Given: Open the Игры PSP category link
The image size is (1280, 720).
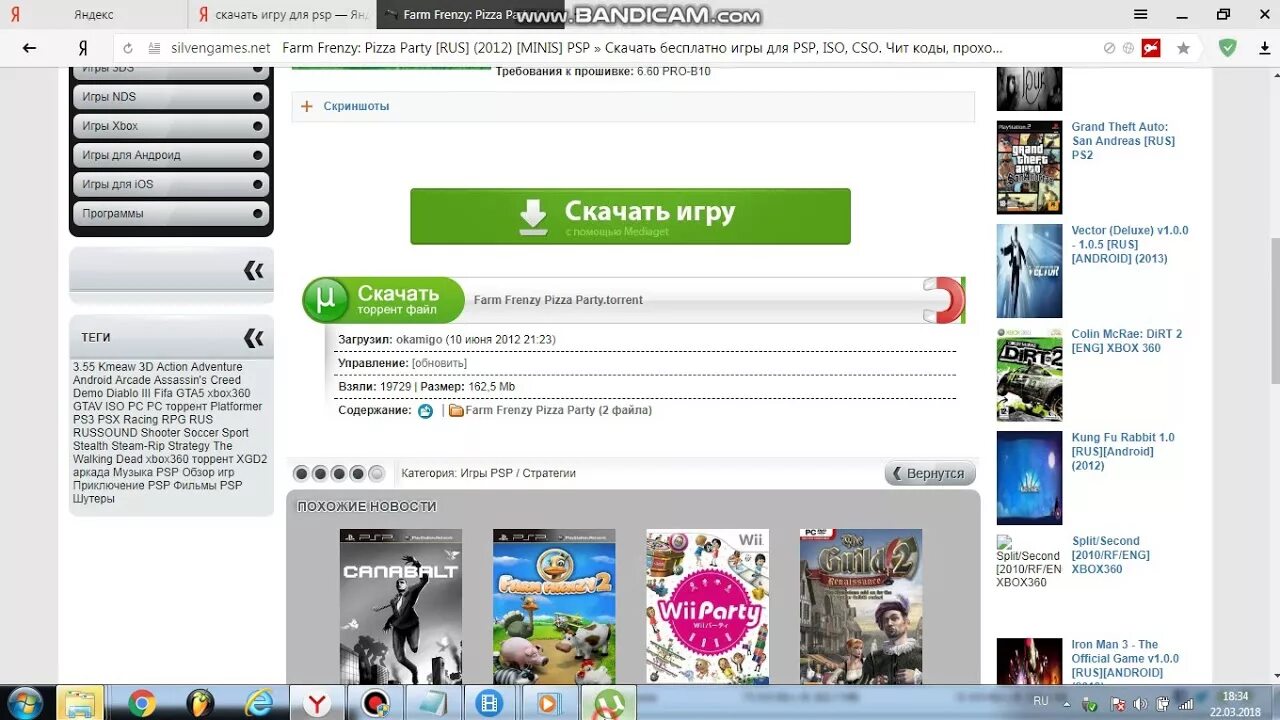Looking at the screenshot, I should point(486,473).
